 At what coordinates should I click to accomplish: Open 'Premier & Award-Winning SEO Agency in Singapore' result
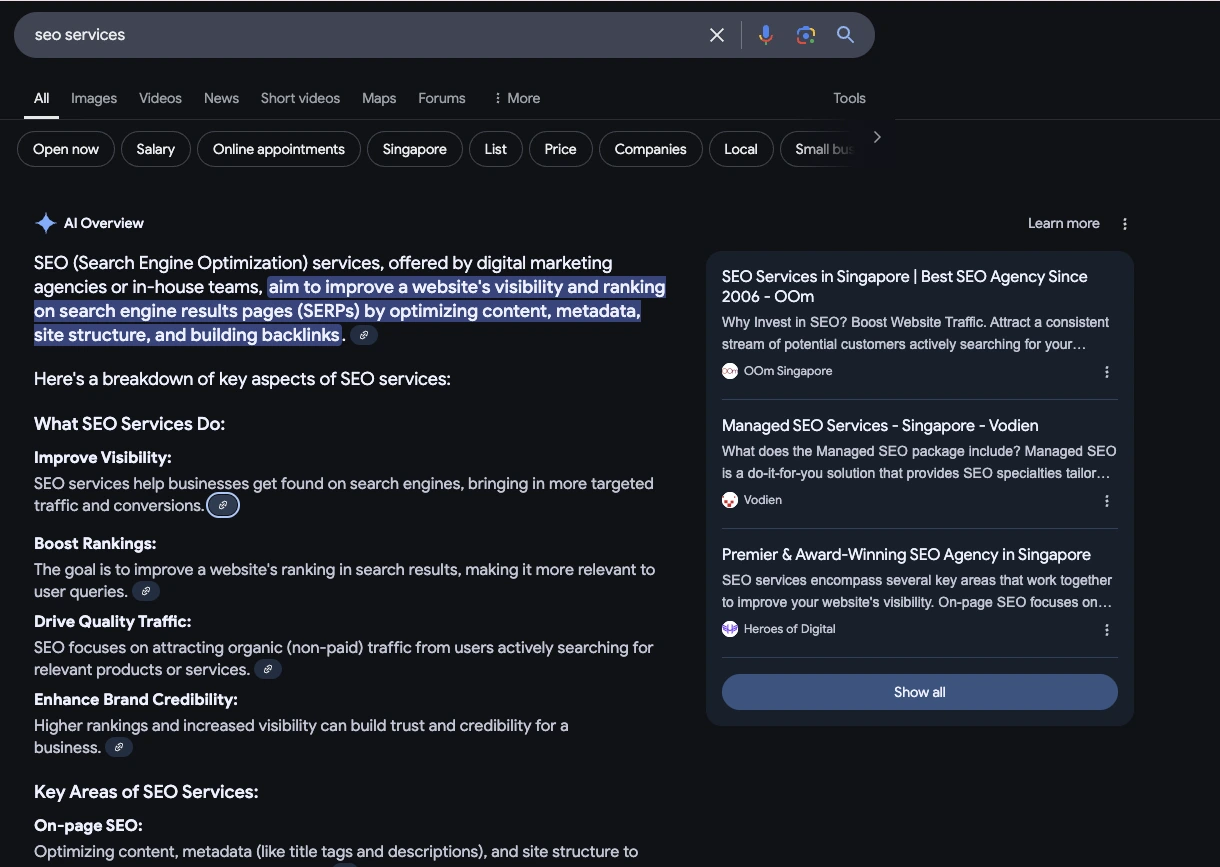pyautogui.click(x=906, y=554)
